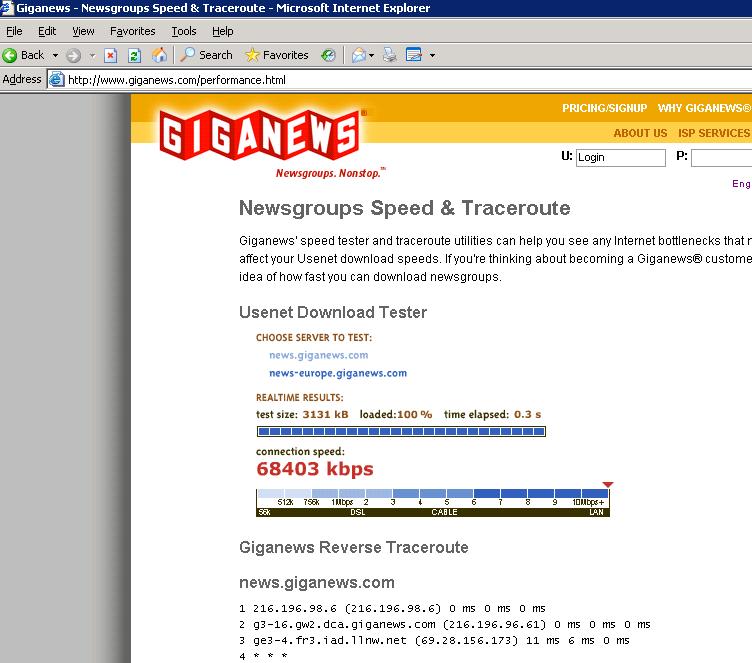Click the ABOUT US navigation link
Viewport: 752px width, 663px height.
tap(640, 133)
